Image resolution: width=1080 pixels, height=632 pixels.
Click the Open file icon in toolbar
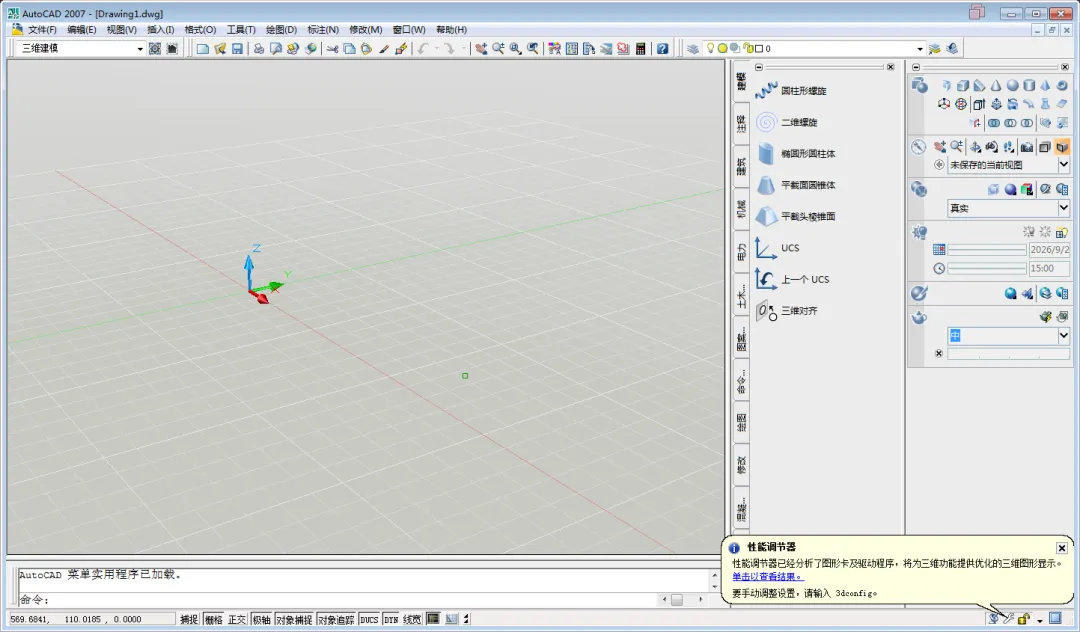click(220, 49)
